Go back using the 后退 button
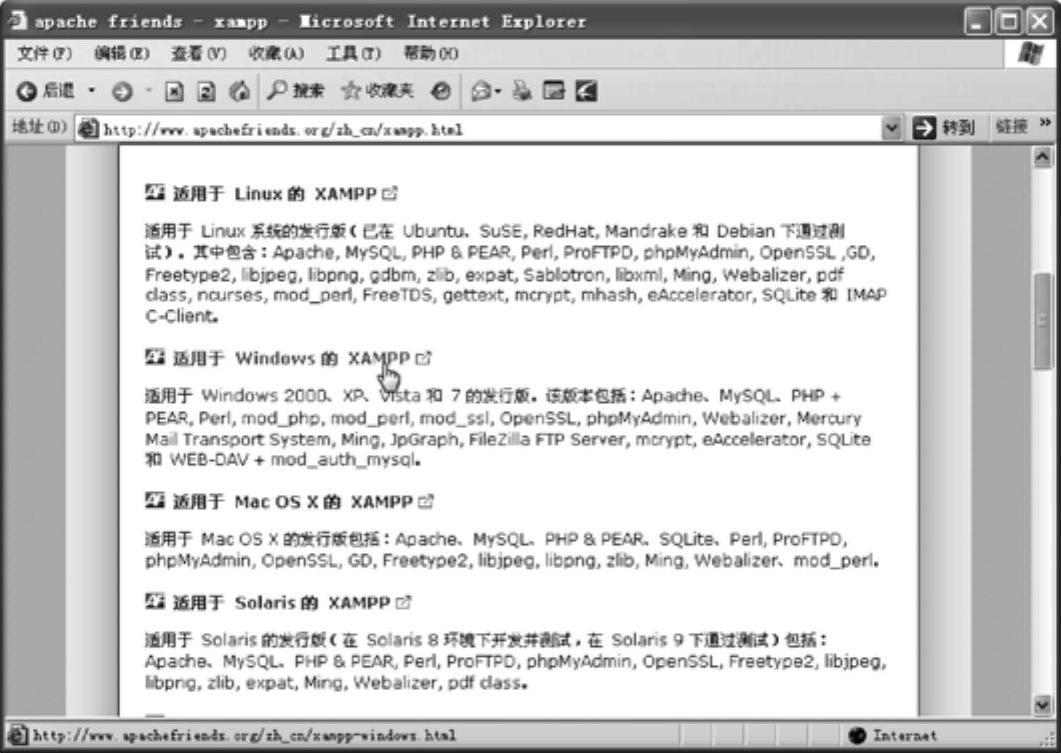 click(x=45, y=91)
